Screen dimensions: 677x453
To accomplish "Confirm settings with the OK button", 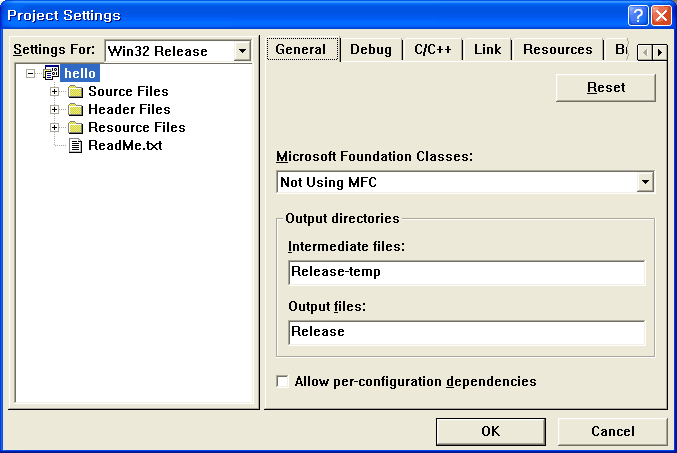I will (490, 431).
